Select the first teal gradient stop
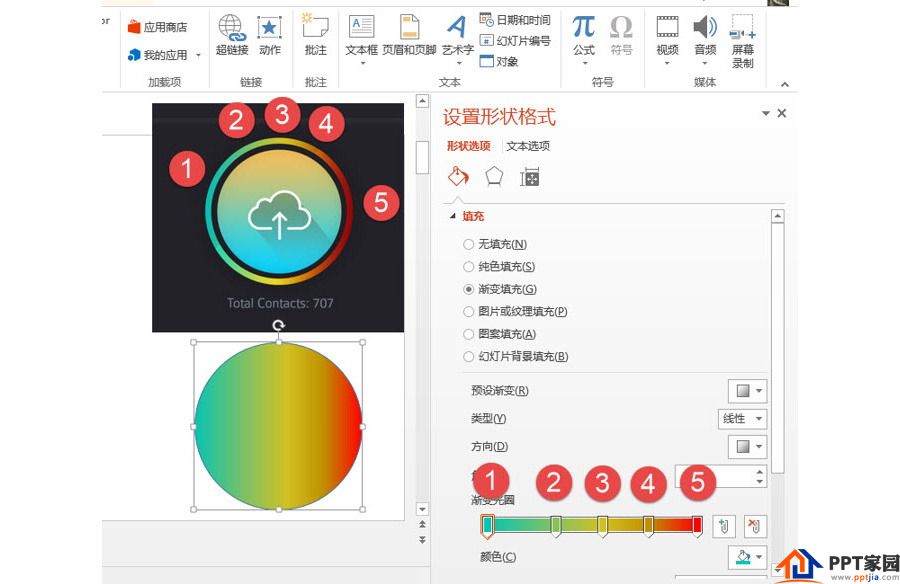The width and height of the screenshot is (900, 584). click(x=487, y=525)
